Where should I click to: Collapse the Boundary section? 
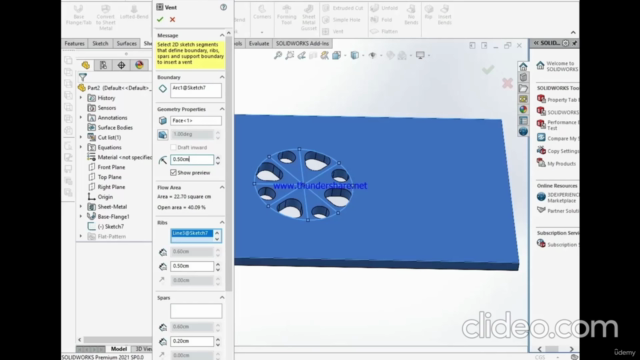(222, 77)
